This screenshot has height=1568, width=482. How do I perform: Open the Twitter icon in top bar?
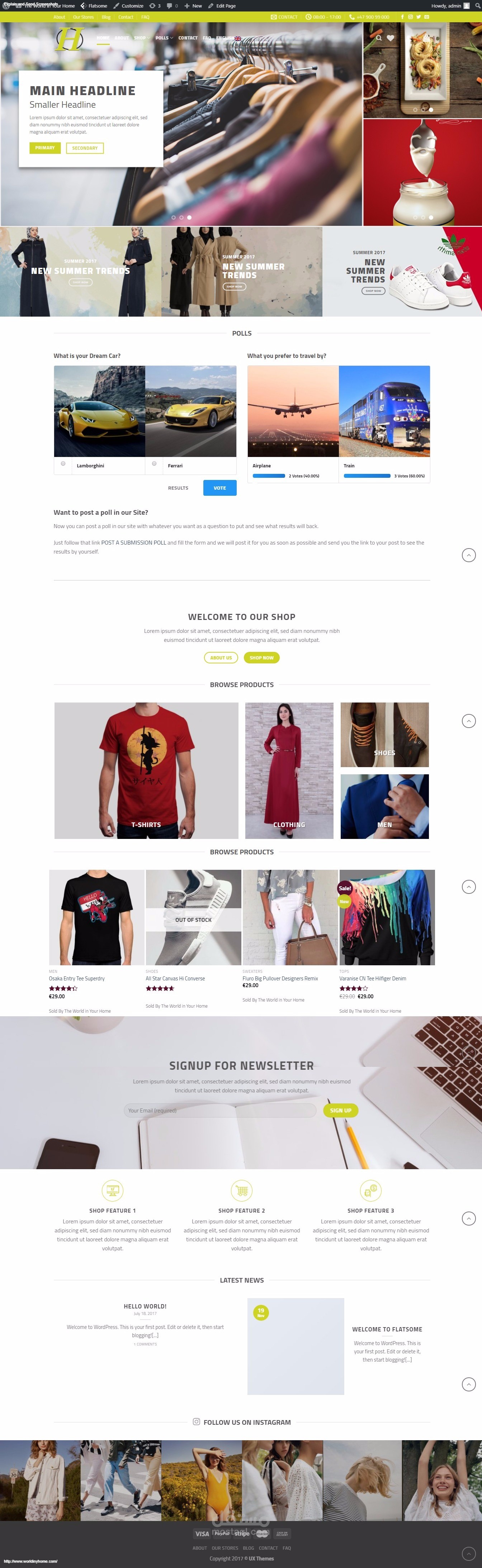click(418, 17)
